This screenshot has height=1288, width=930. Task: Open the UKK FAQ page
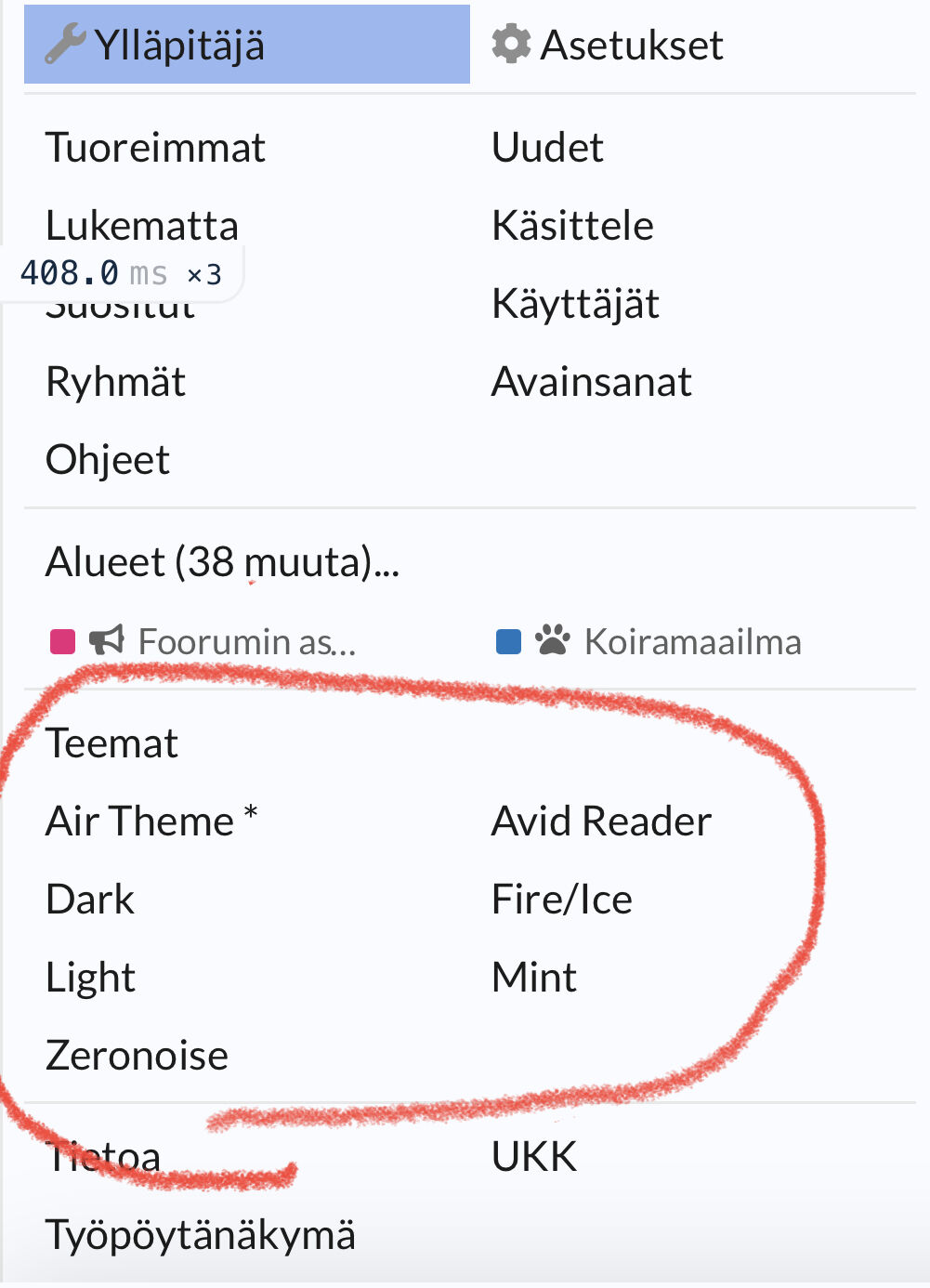coord(534,1157)
